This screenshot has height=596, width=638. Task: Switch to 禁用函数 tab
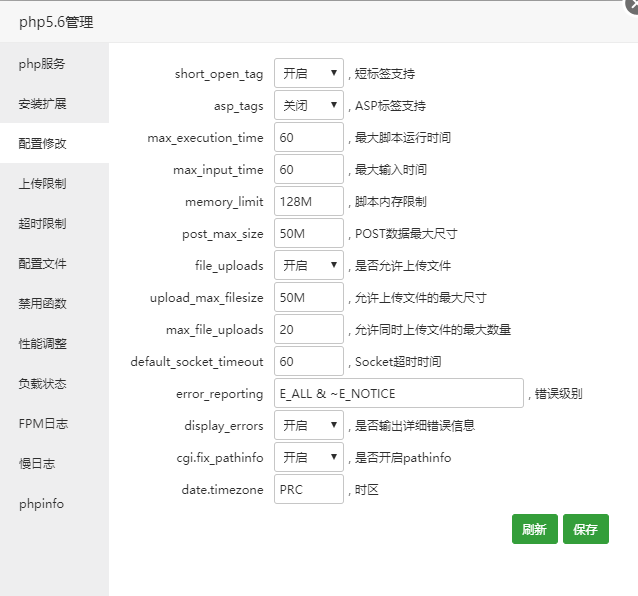[55, 303]
